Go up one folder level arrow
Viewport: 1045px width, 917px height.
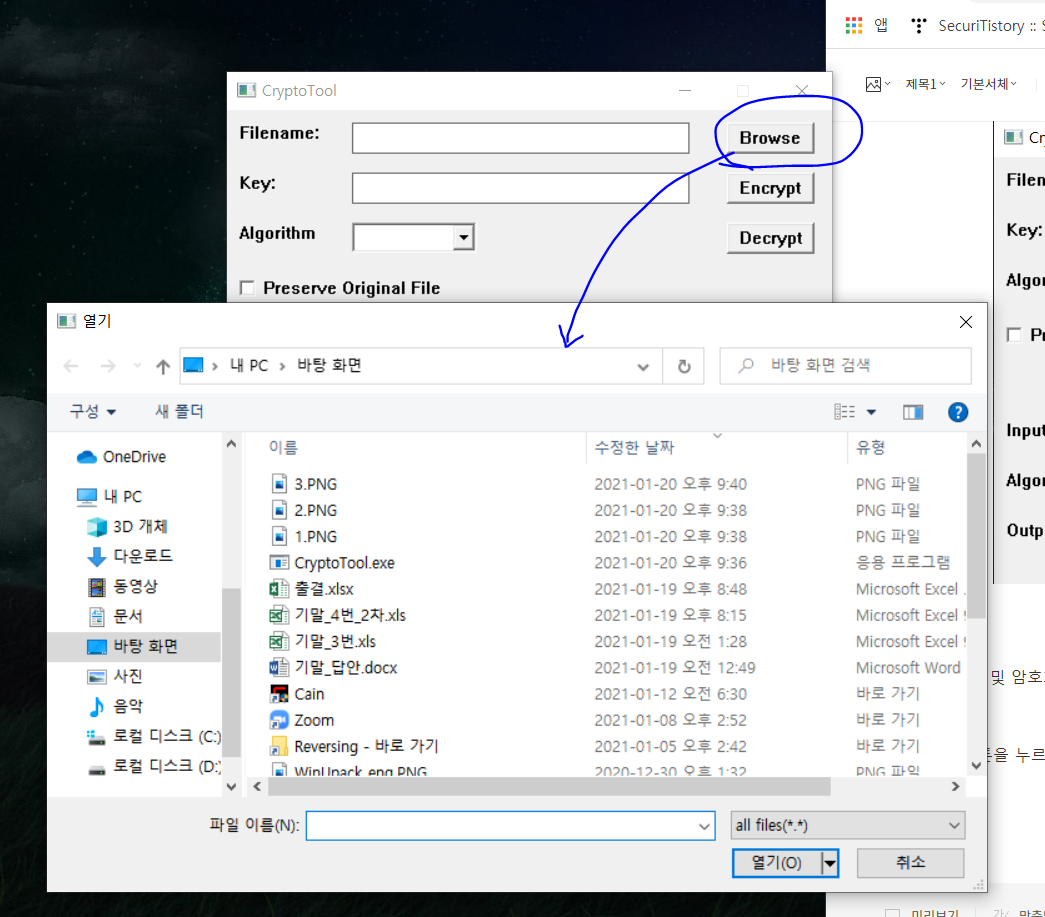(163, 367)
